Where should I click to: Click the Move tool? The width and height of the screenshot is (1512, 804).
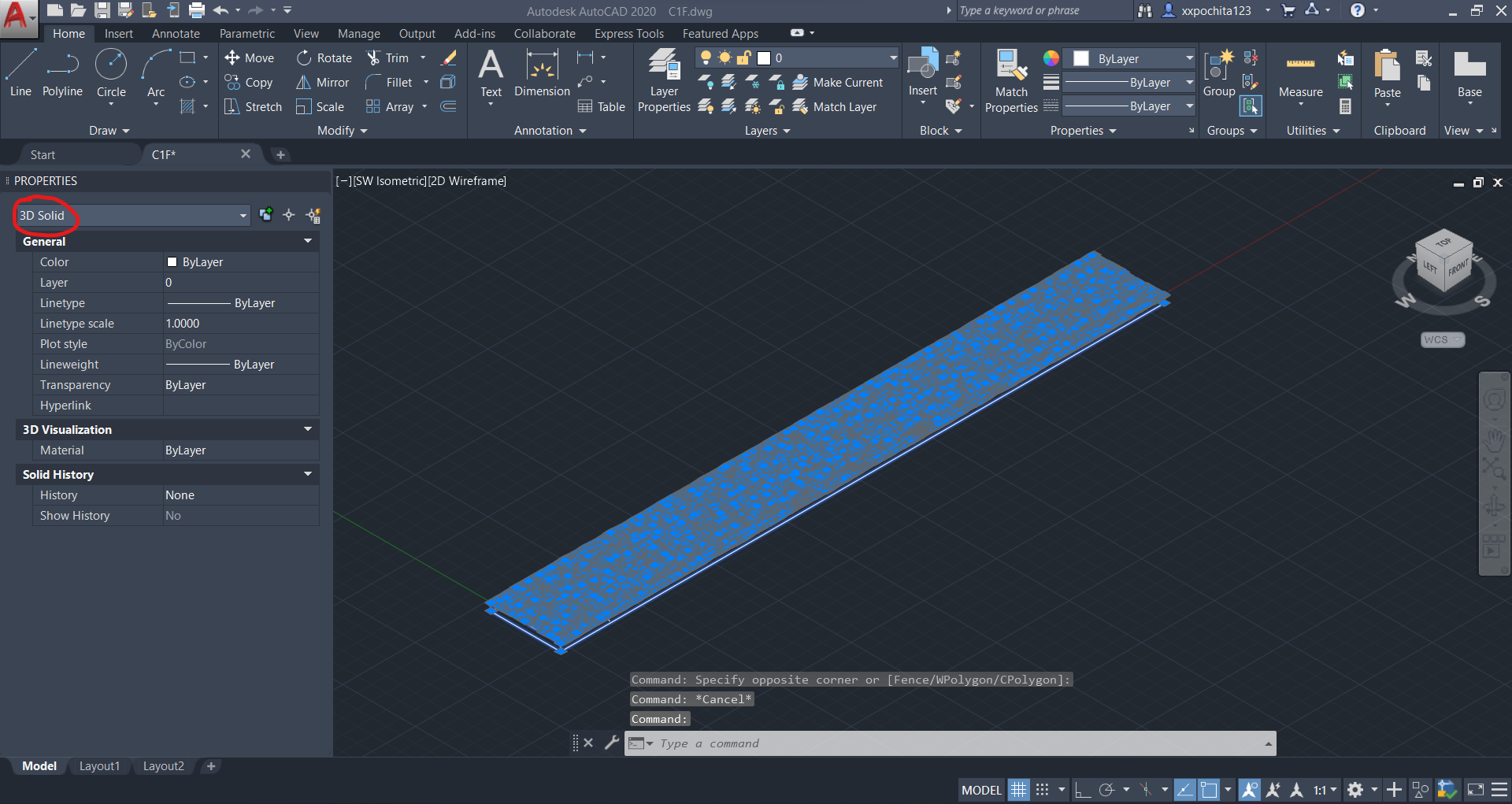point(250,57)
